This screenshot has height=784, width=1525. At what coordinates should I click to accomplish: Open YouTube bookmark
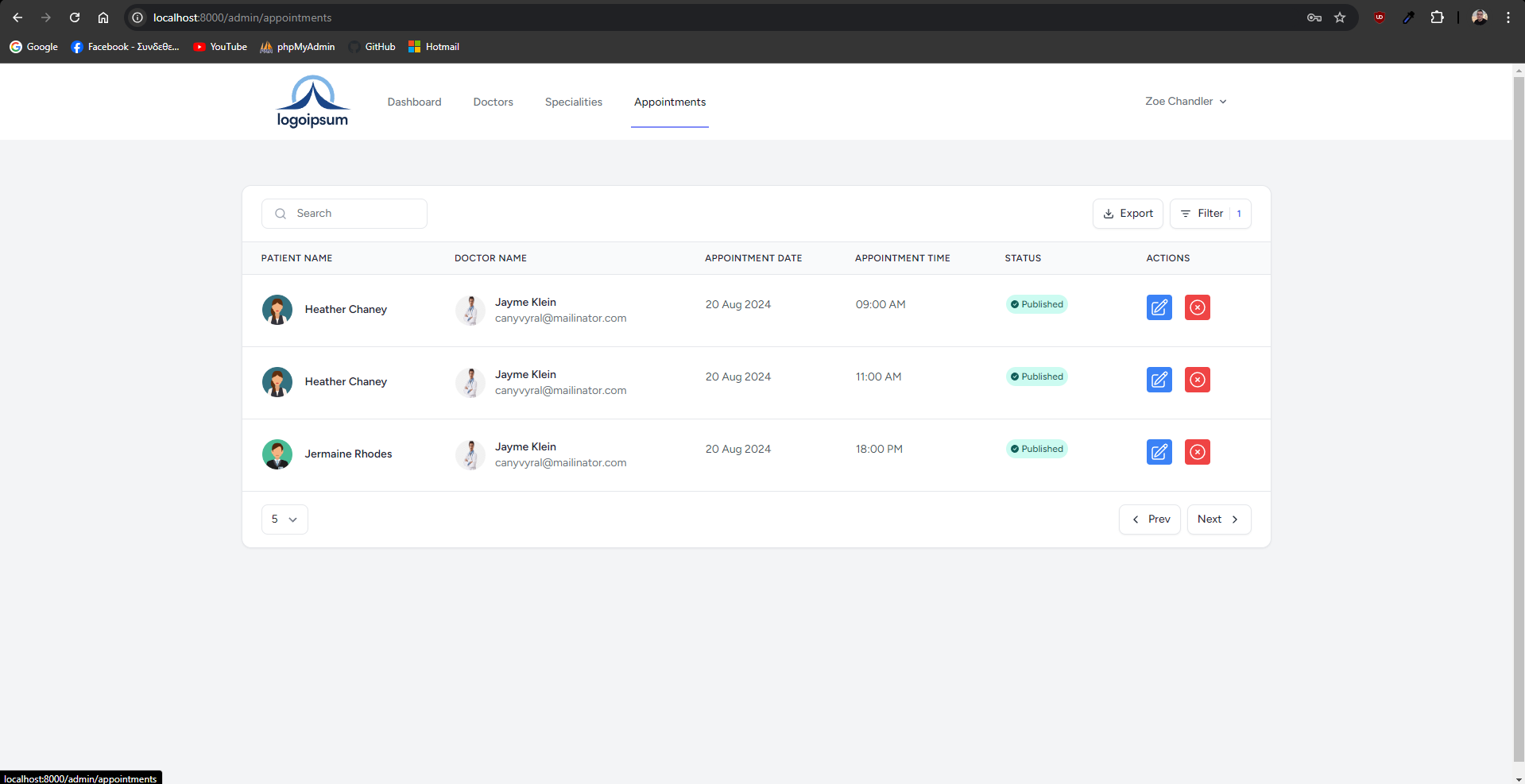point(221,47)
